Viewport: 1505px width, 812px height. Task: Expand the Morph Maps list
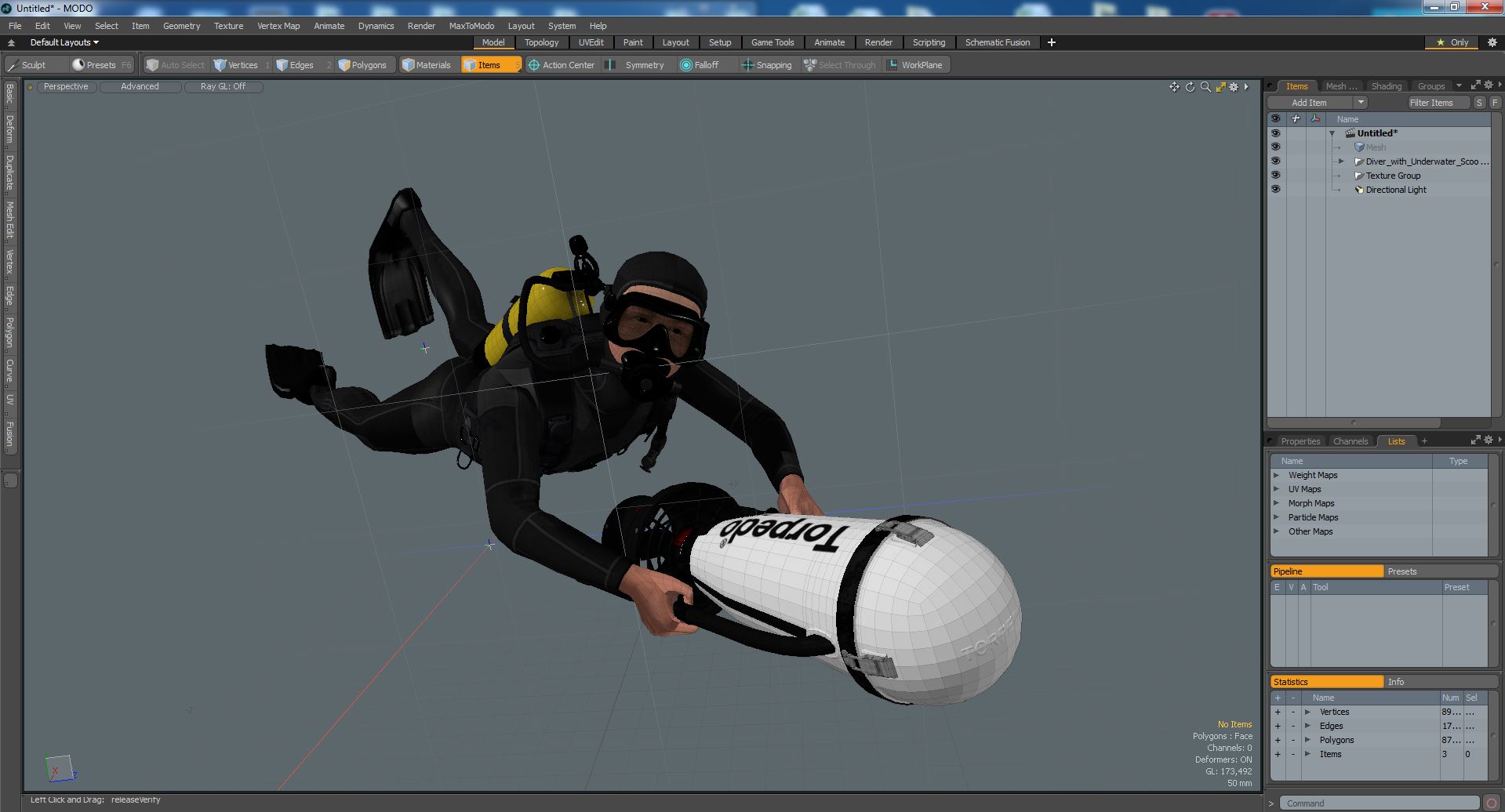[x=1277, y=503]
